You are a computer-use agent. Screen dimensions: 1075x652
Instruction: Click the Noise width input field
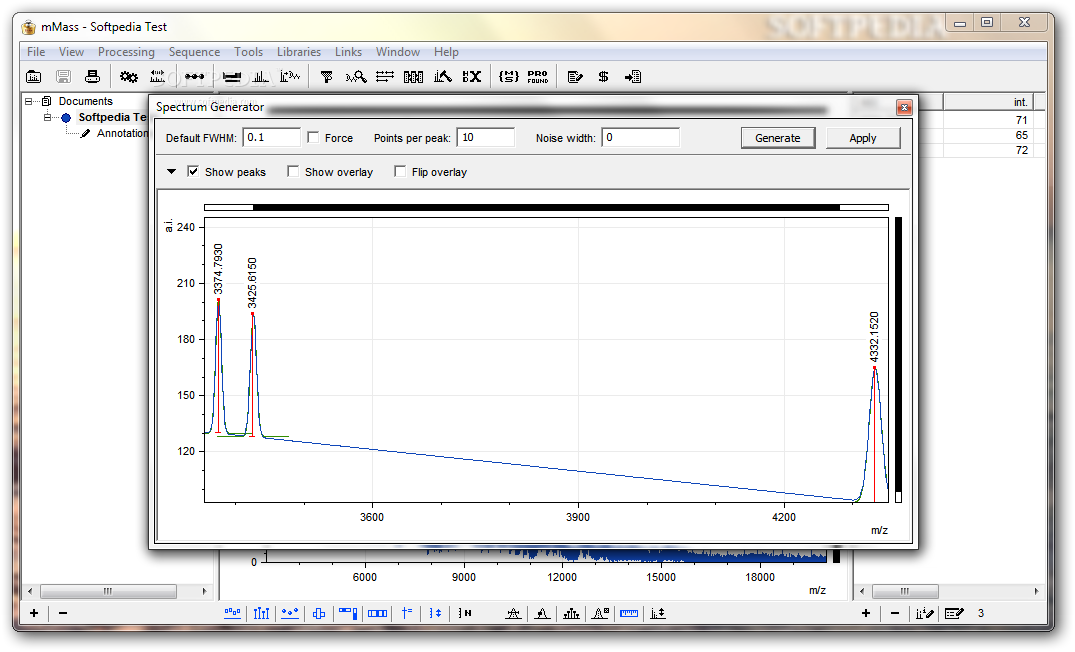pyautogui.click(x=640, y=137)
